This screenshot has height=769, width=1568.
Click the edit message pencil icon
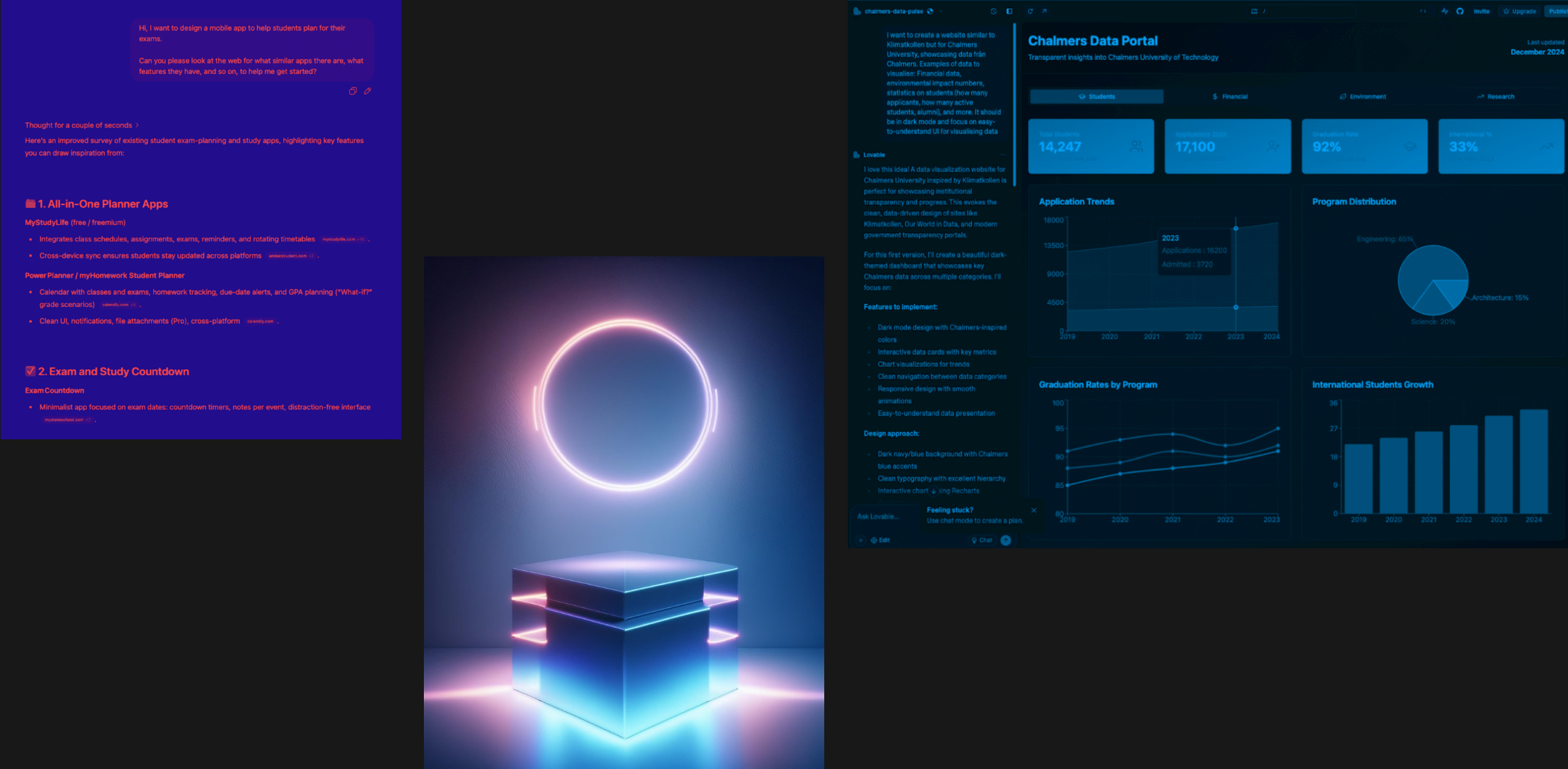coord(368,91)
